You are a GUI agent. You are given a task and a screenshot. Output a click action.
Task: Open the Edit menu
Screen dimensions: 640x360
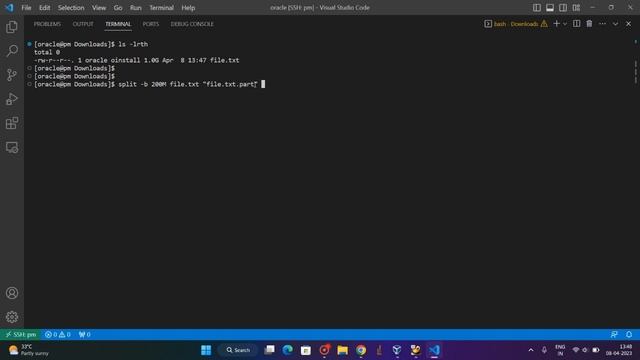point(44,7)
